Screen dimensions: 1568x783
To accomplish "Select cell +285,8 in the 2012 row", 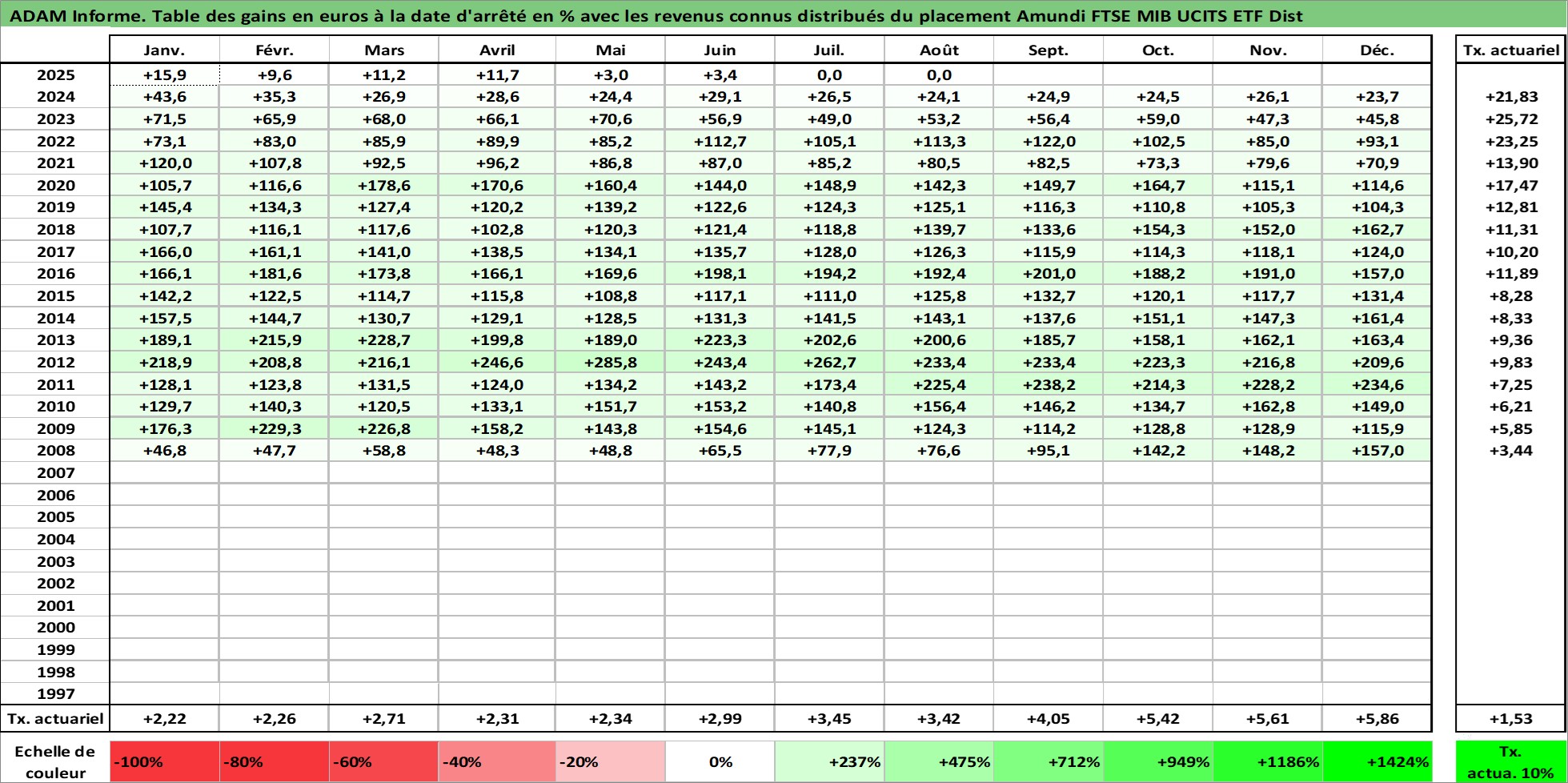I will pos(610,362).
